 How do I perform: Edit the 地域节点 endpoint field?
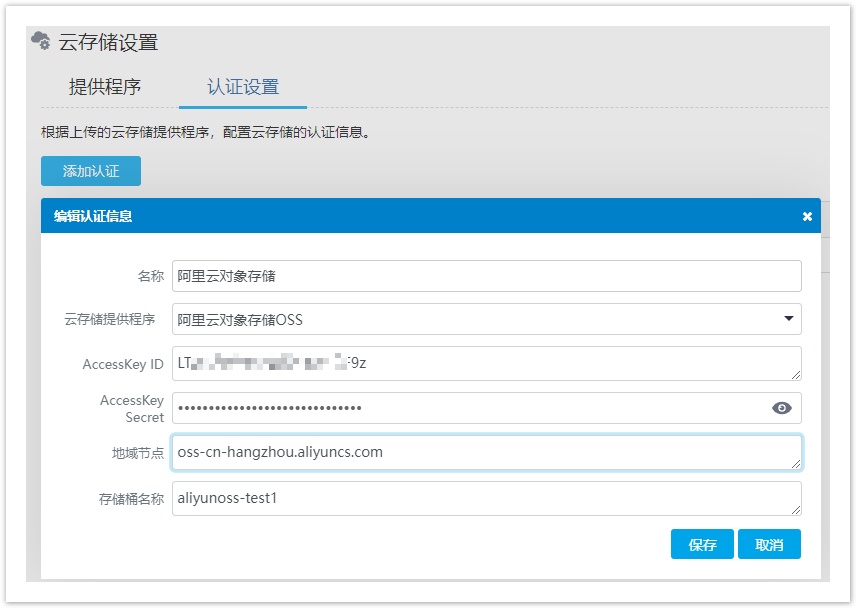tap(486, 452)
